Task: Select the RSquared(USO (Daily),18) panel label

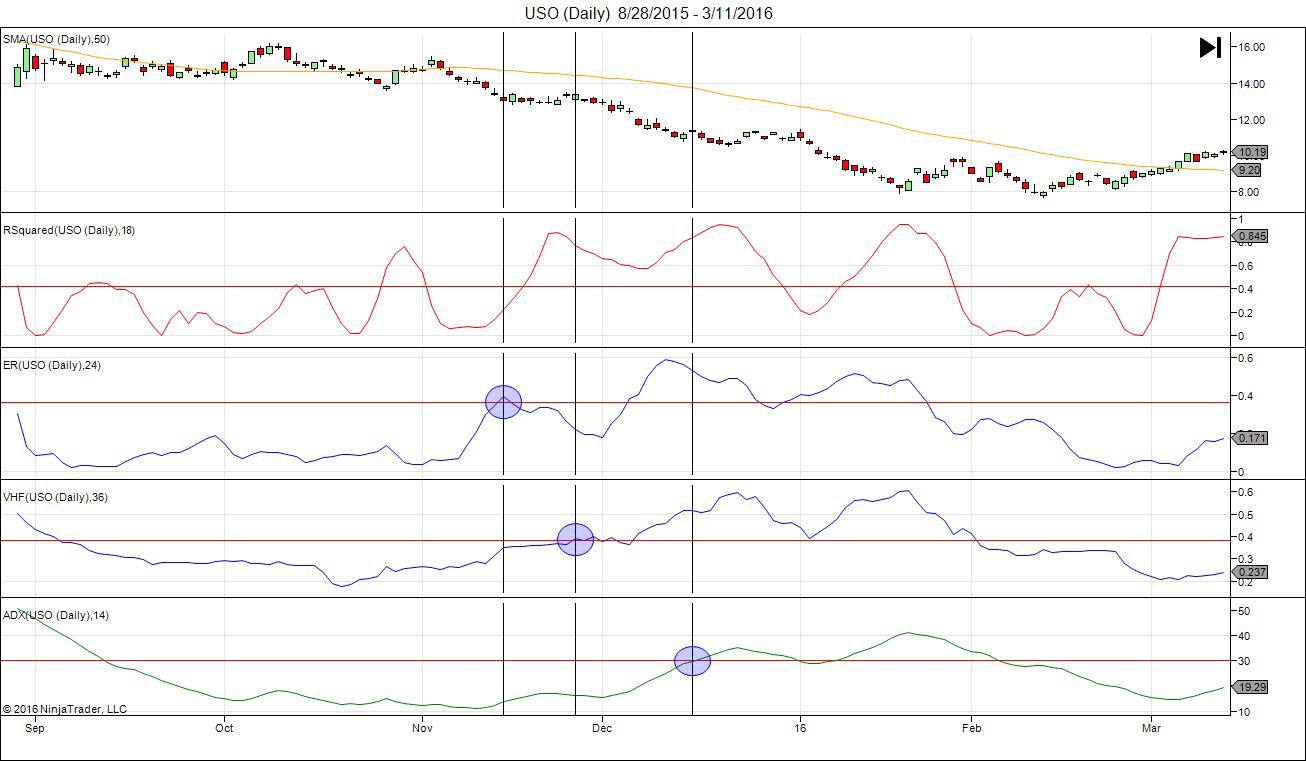Action: click(69, 230)
